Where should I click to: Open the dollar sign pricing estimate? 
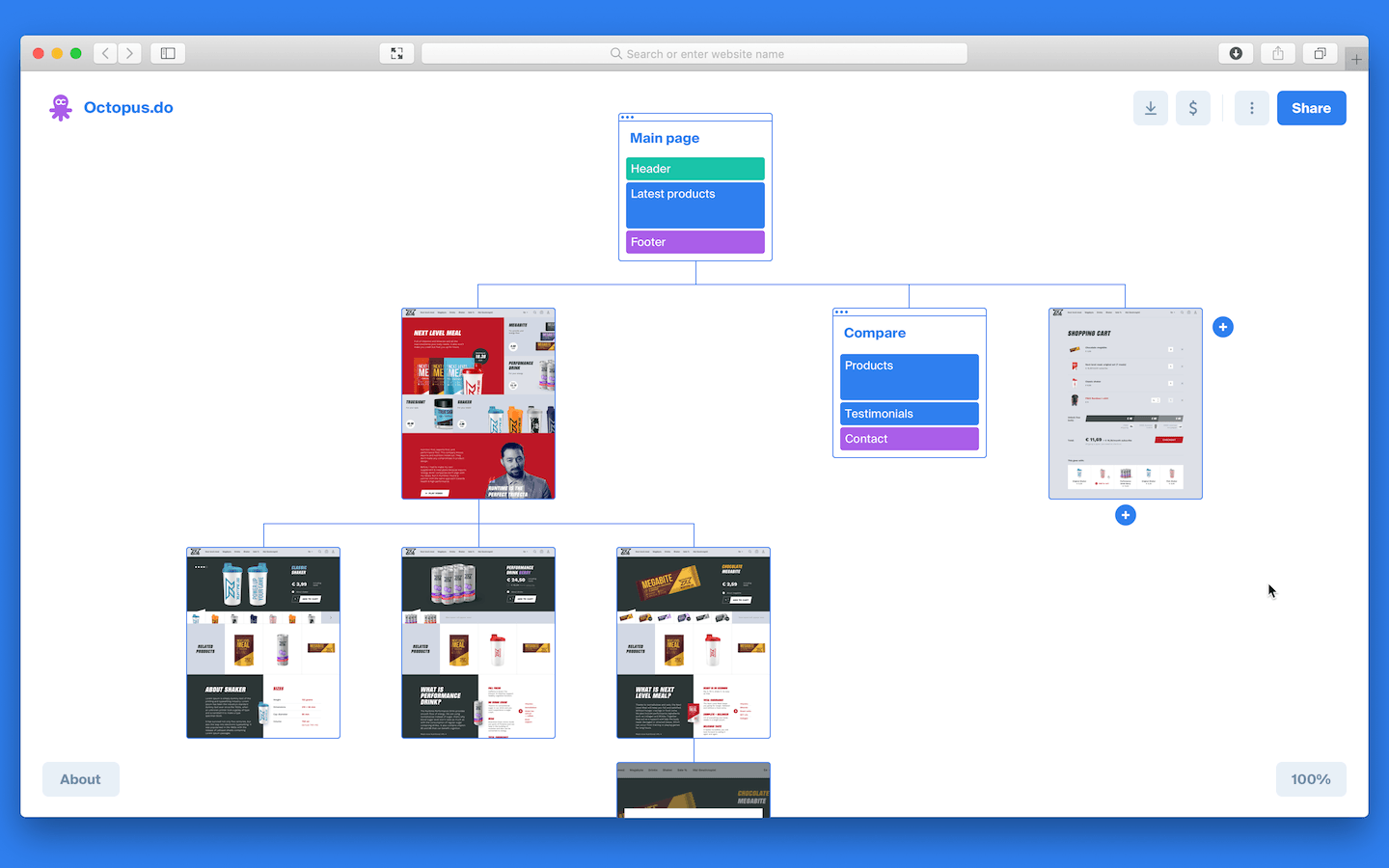(1192, 108)
